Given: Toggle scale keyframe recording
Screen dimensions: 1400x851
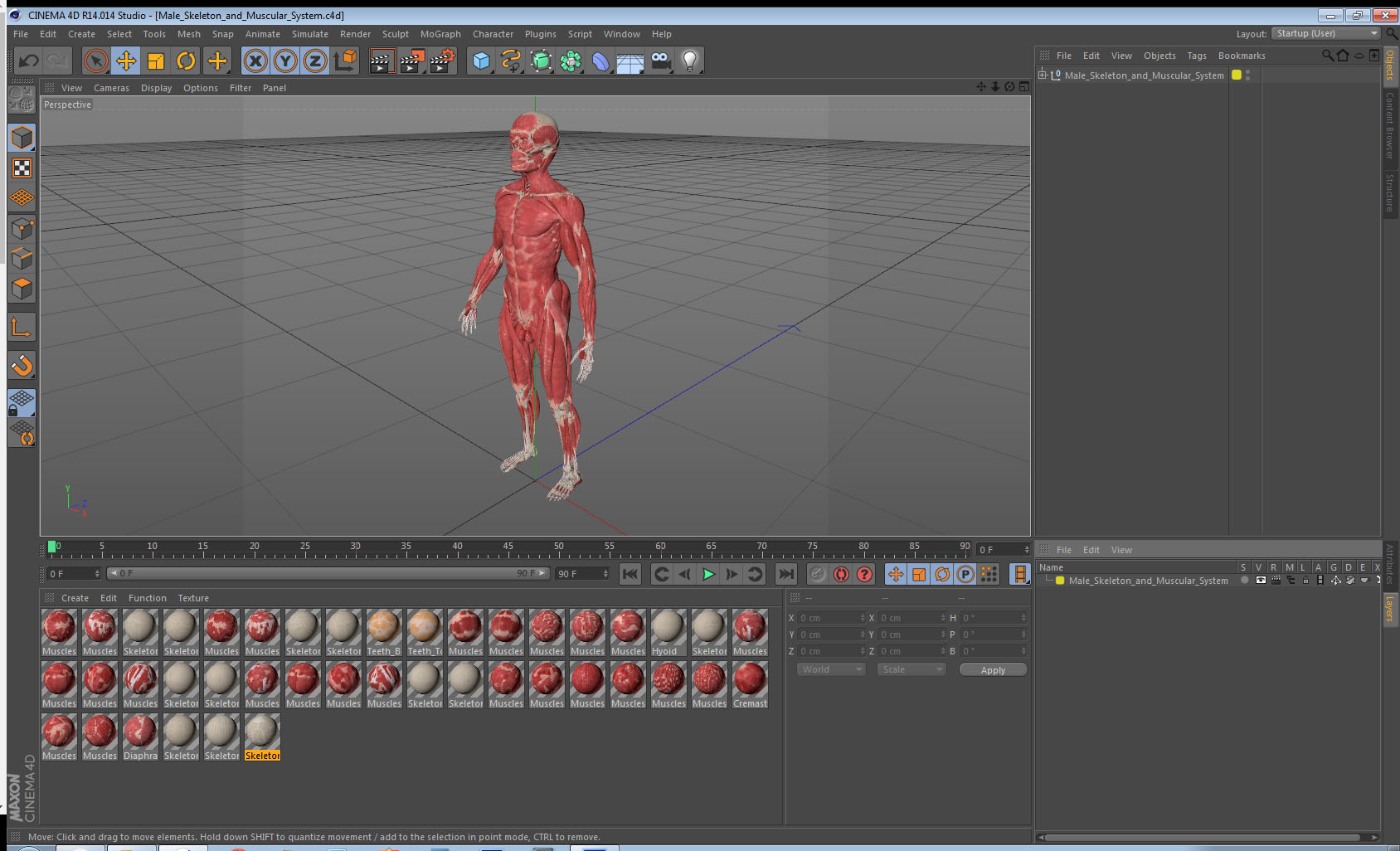Looking at the screenshot, I should tap(919, 574).
